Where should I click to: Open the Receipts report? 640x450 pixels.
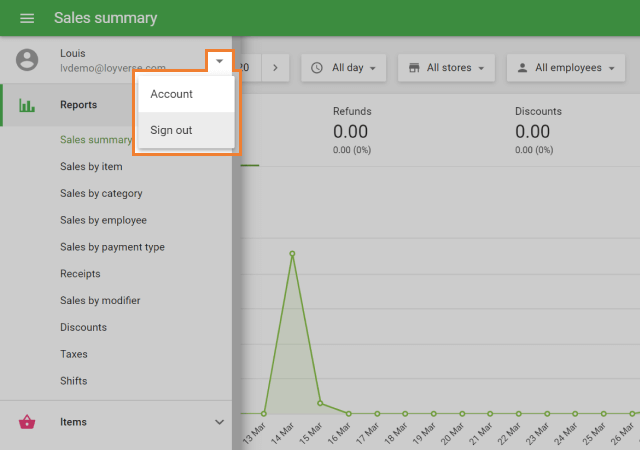[80, 274]
